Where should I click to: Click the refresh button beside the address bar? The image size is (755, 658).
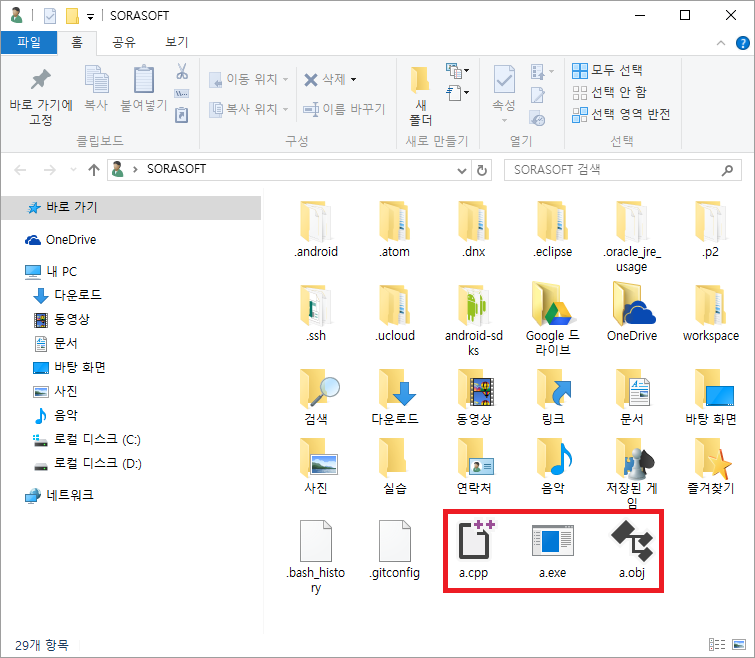pyautogui.click(x=482, y=170)
